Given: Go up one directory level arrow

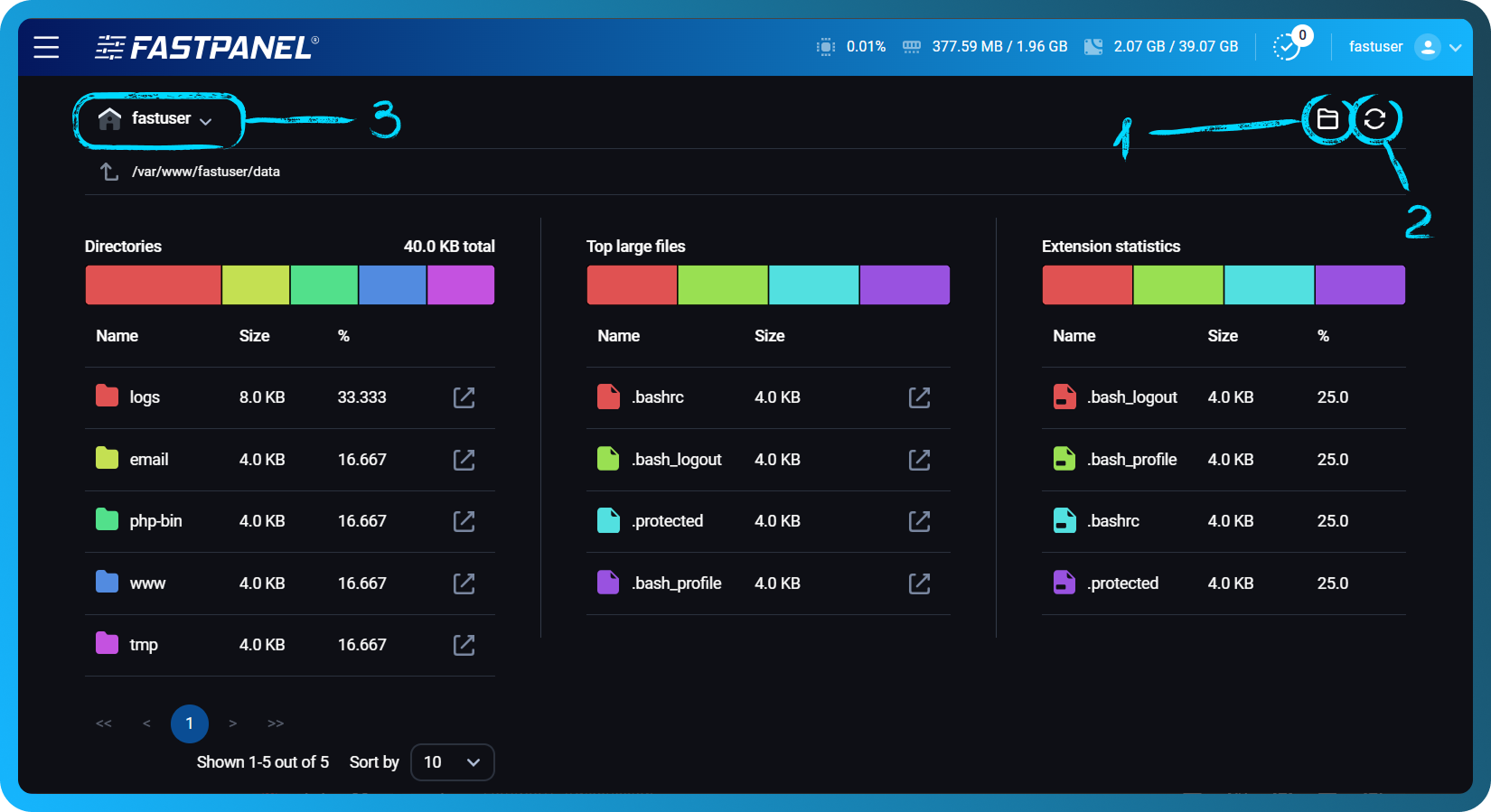Looking at the screenshot, I should click(x=109, y=172).
